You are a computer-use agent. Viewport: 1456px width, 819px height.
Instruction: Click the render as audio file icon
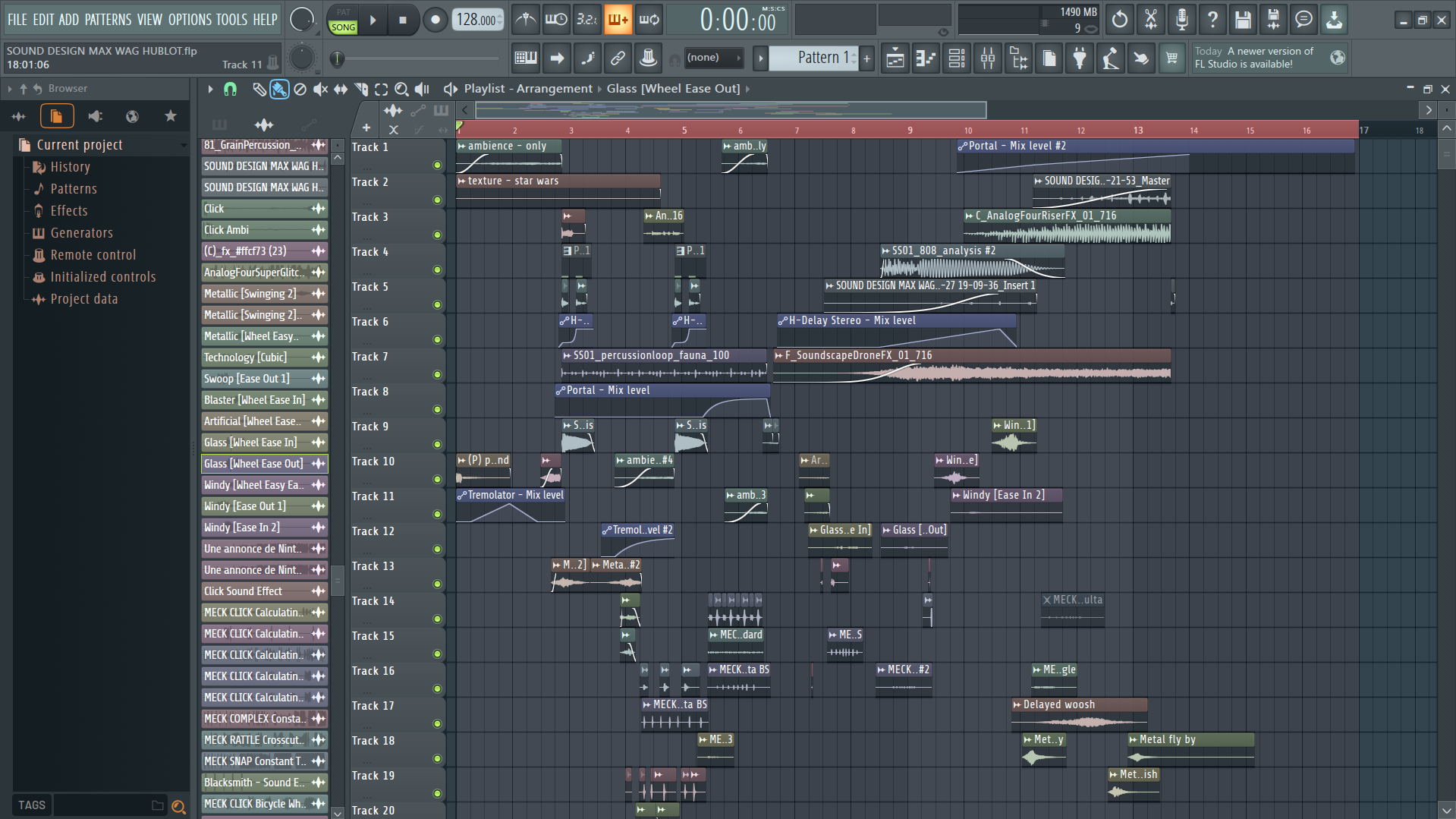(1273, 20)
